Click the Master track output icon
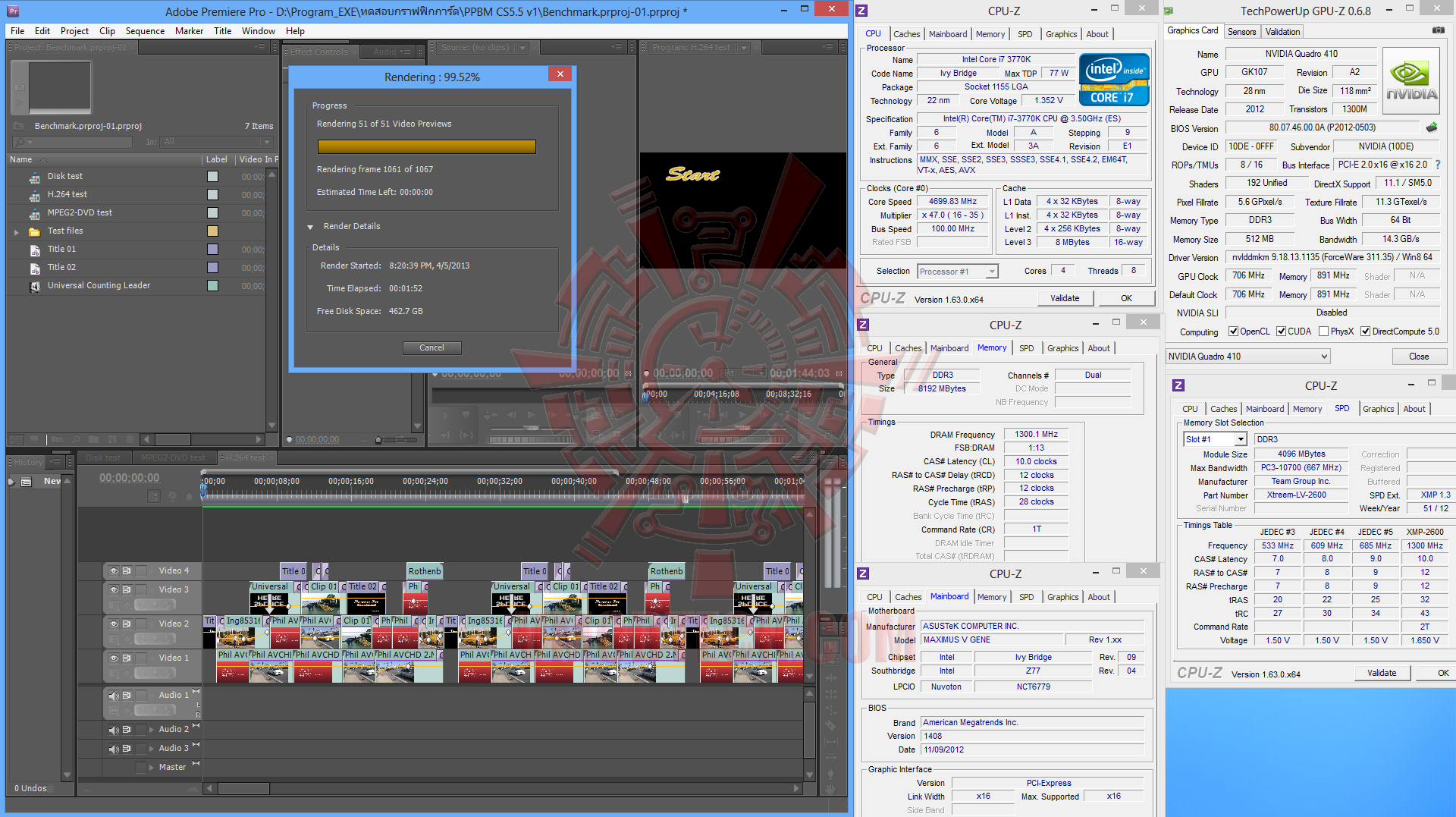 coord(141,767)
